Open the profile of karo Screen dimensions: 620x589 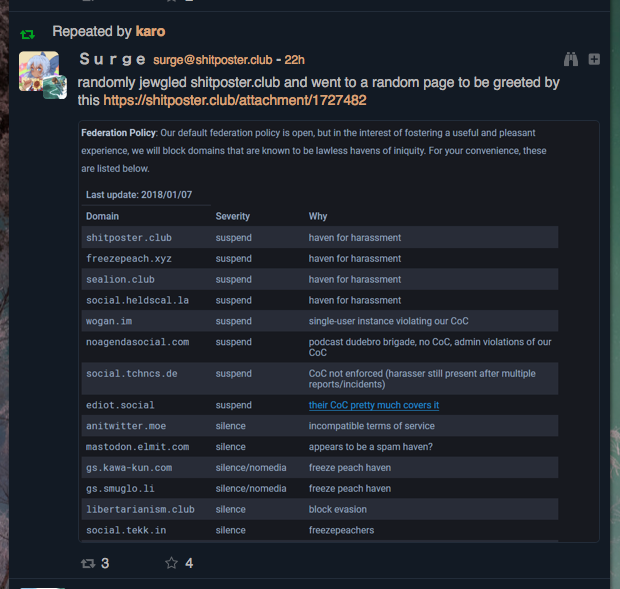(x=150, y=31)
